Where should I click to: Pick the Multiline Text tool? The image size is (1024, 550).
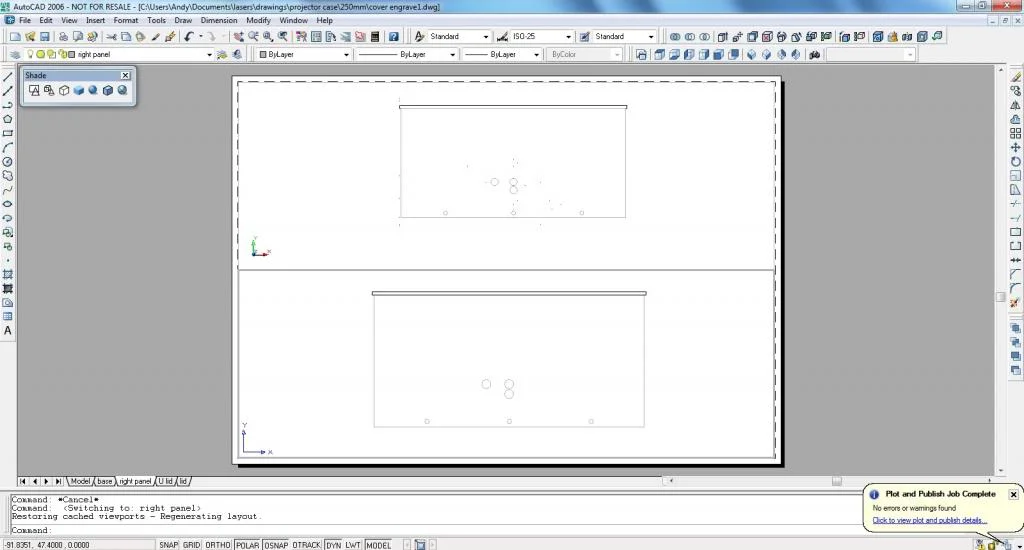tap(8, 331)
